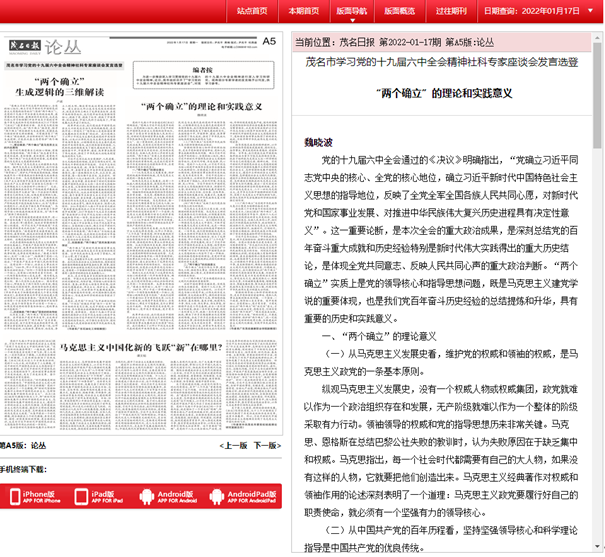Open the 站点首页 menu item
This screenshot has width=605, height=557.
pos(252,11)
